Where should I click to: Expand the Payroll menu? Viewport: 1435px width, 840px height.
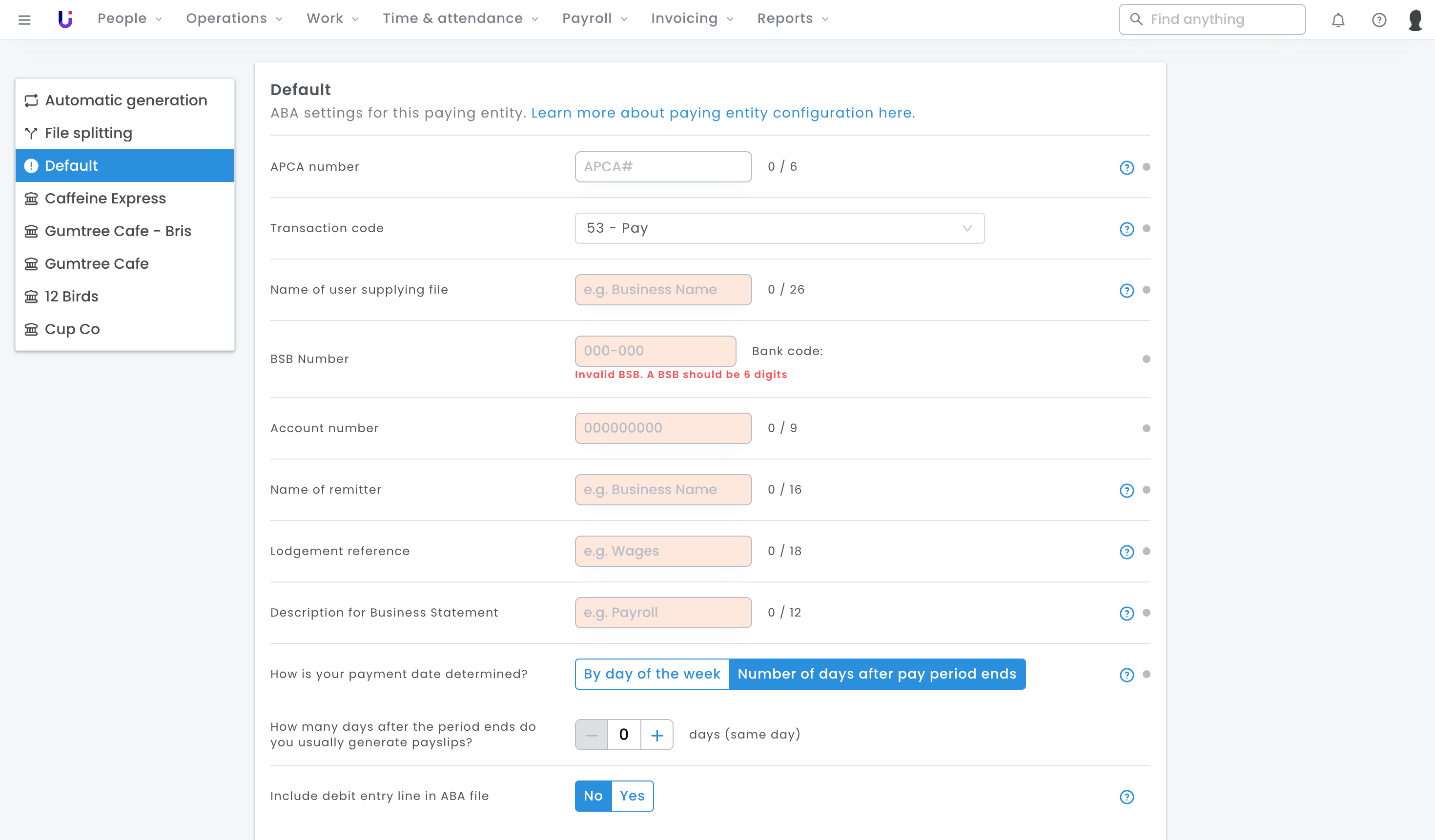594,19
